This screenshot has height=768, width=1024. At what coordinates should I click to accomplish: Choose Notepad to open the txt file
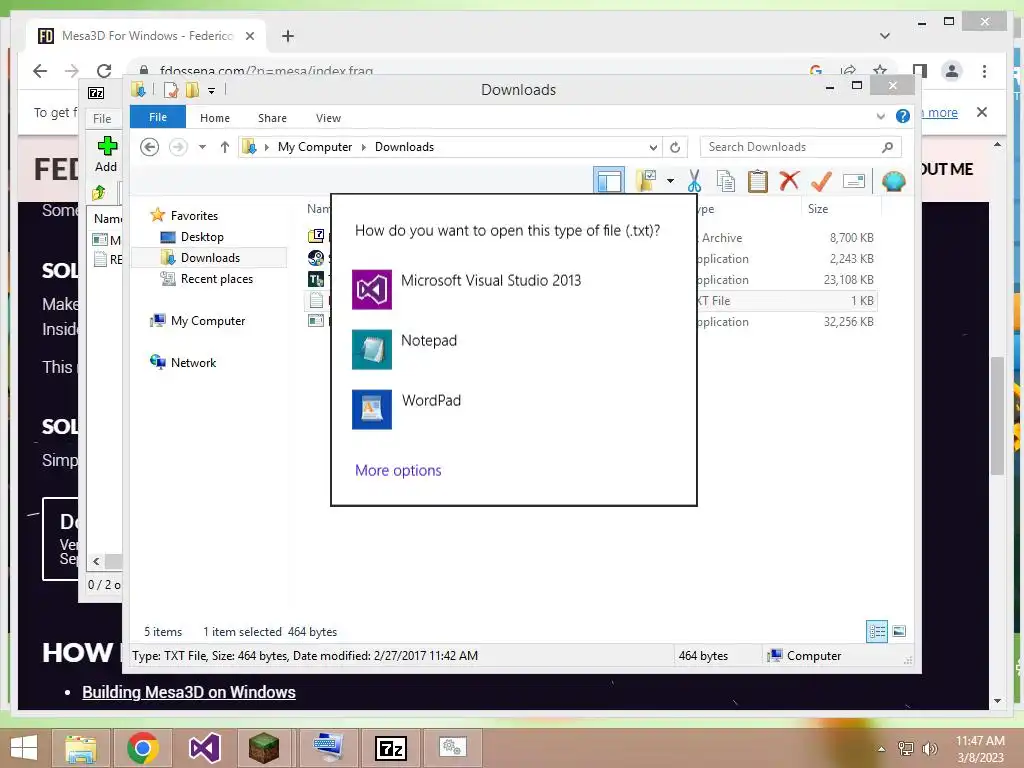pyautogui.click(x=514, y=349)
